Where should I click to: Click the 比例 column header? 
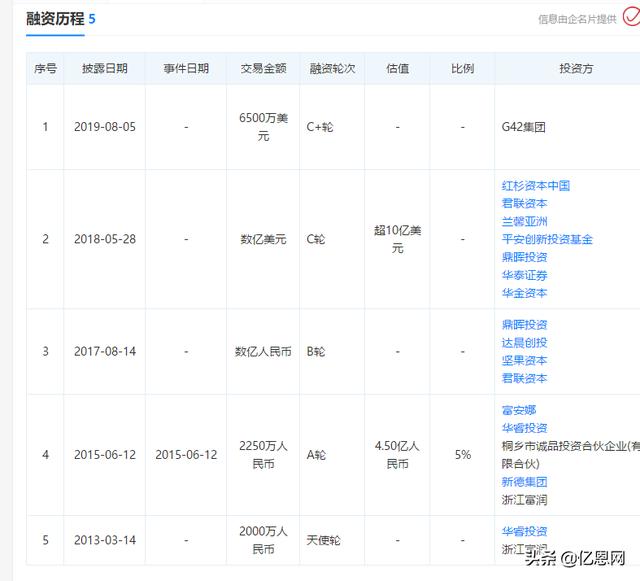462,68
